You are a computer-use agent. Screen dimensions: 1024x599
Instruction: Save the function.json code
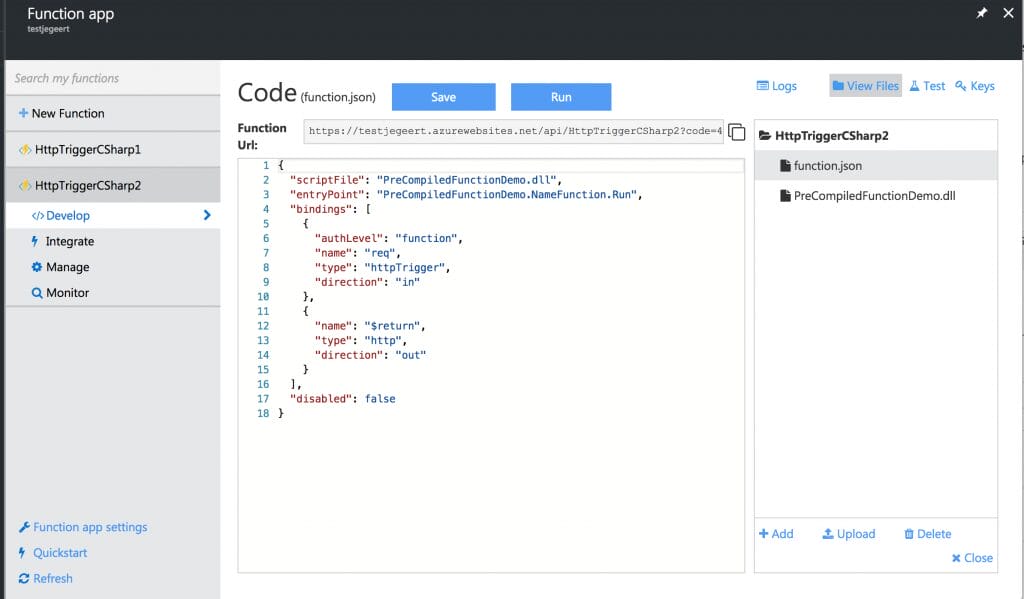[443, 97]
